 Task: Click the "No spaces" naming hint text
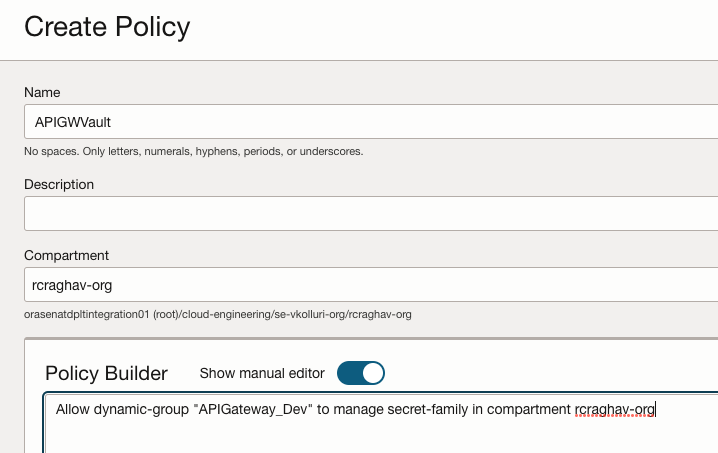(x=193, y=152)
